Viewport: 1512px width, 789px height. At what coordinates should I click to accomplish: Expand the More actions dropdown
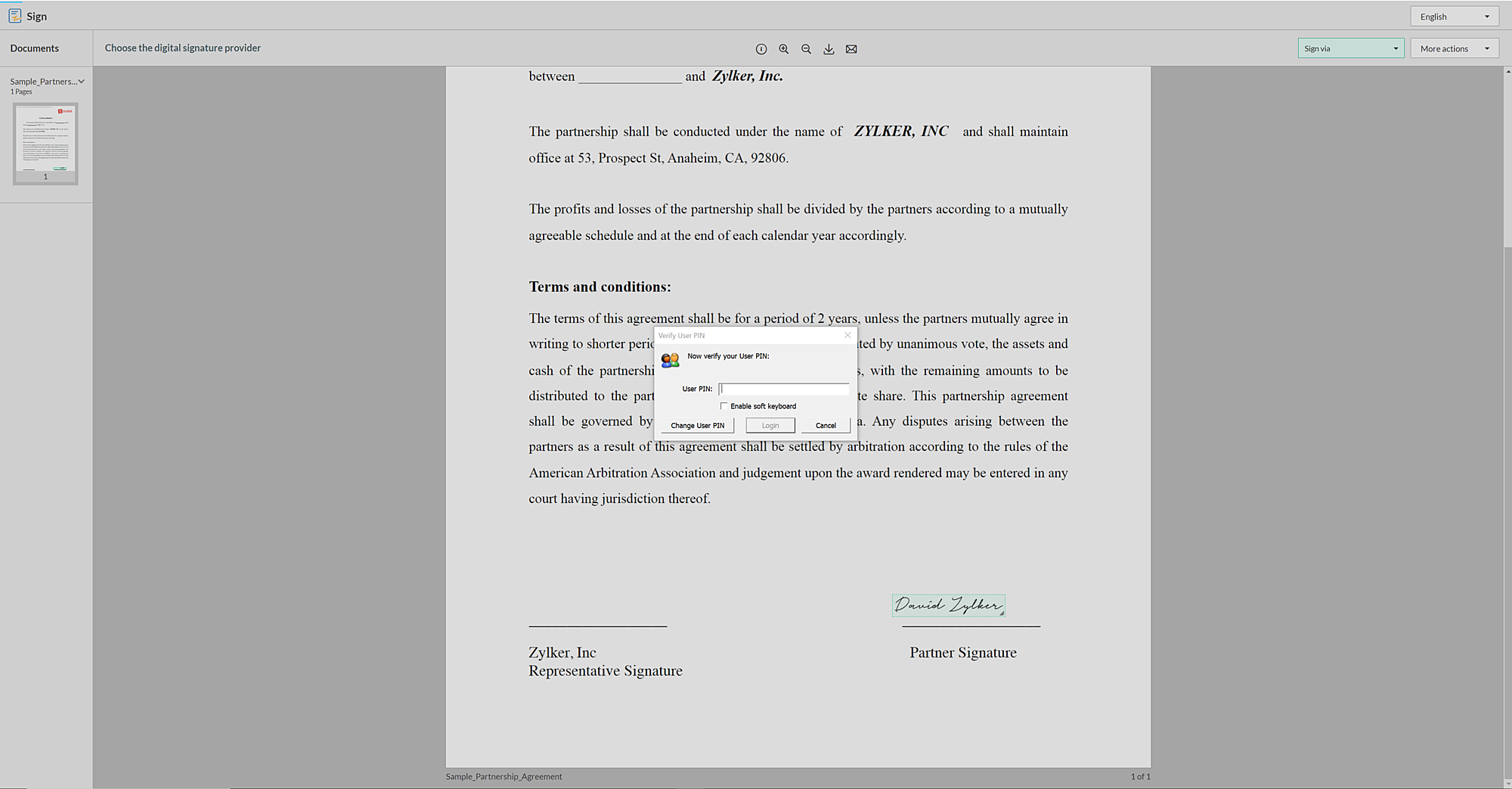tap(1455, 48)
